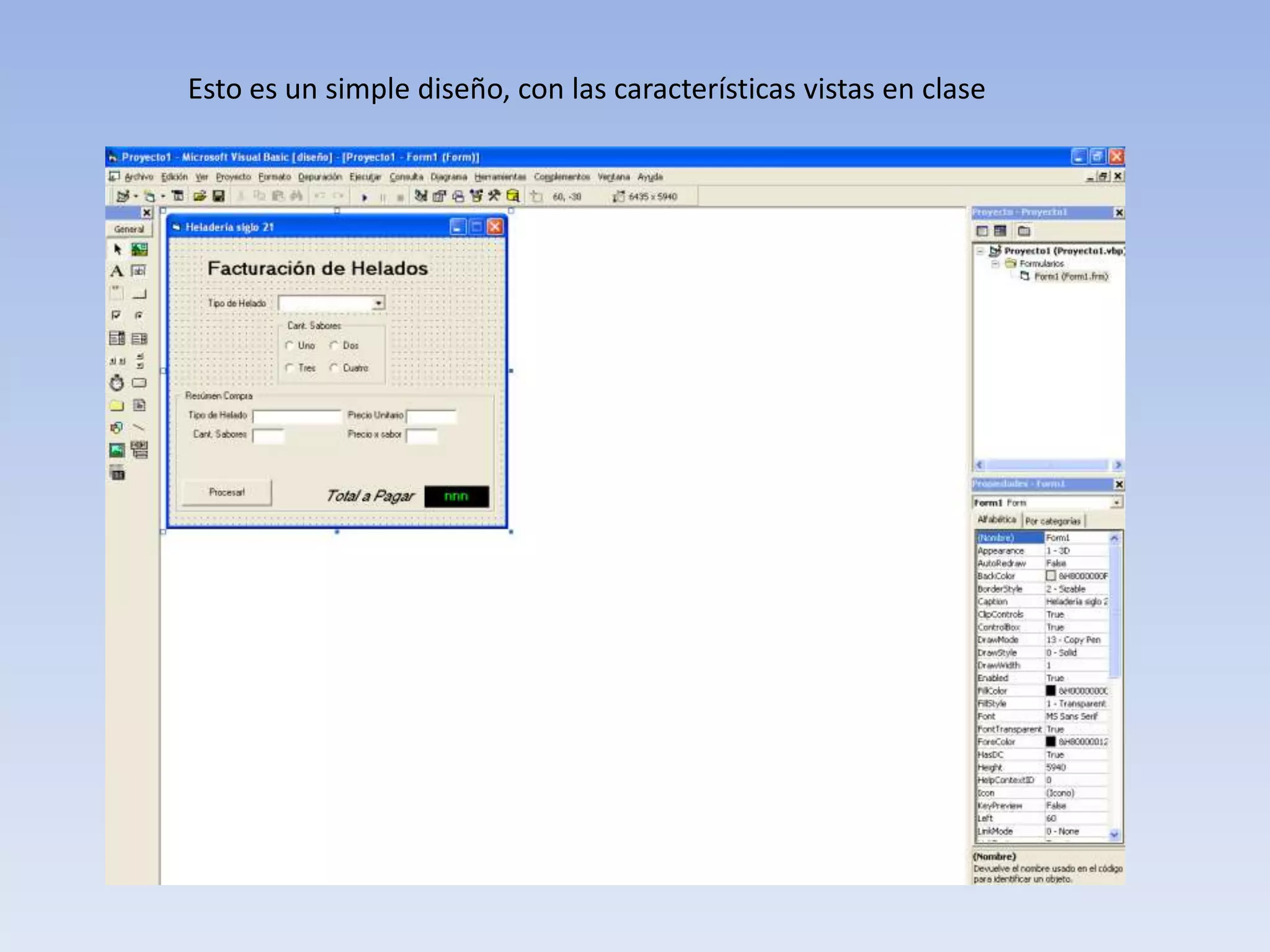Select the PictureBox tool in toolbox
1270x952 pixels.
pos(140,250)
